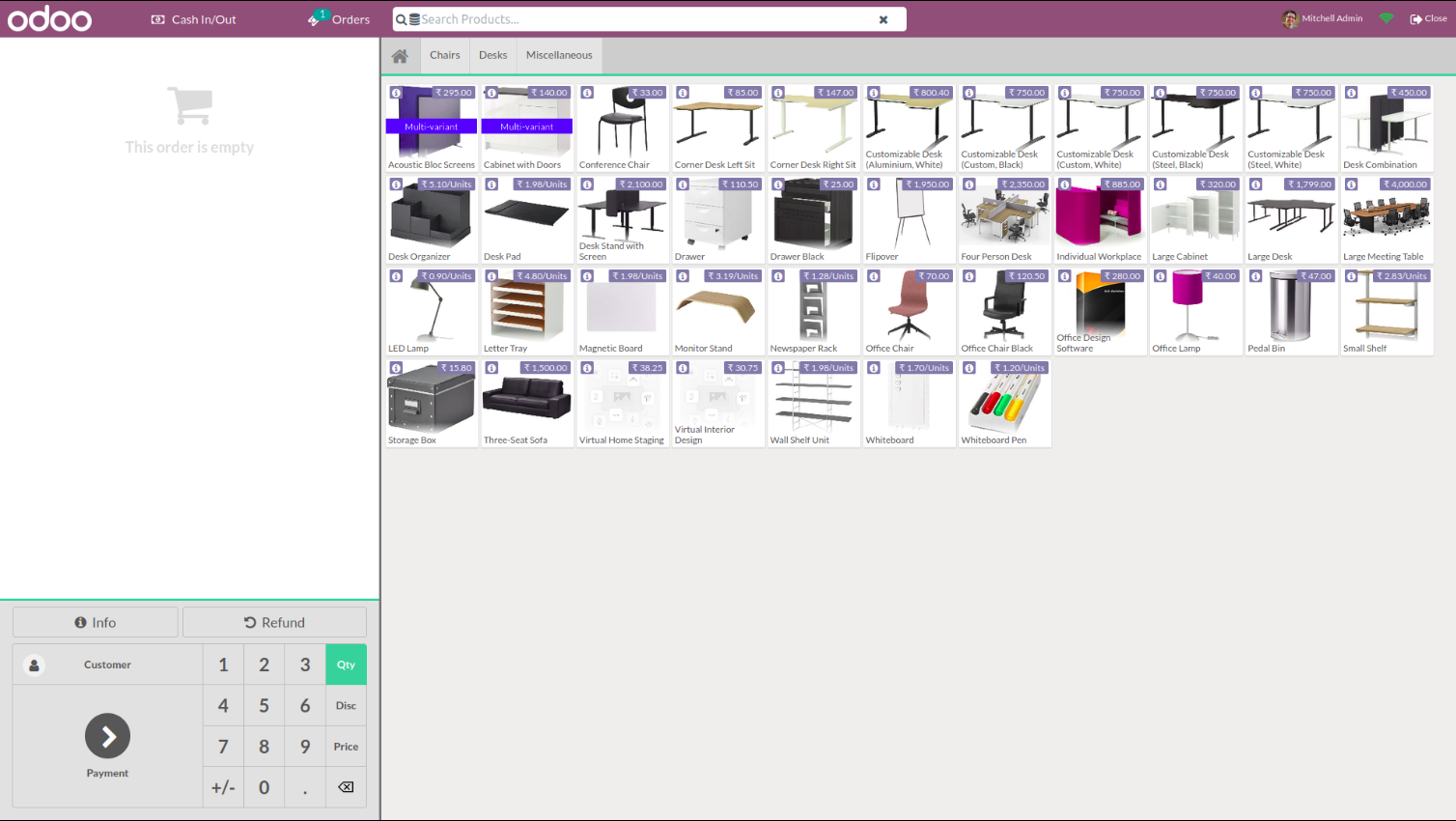Click the Odoo logo

tap(50, 18)
